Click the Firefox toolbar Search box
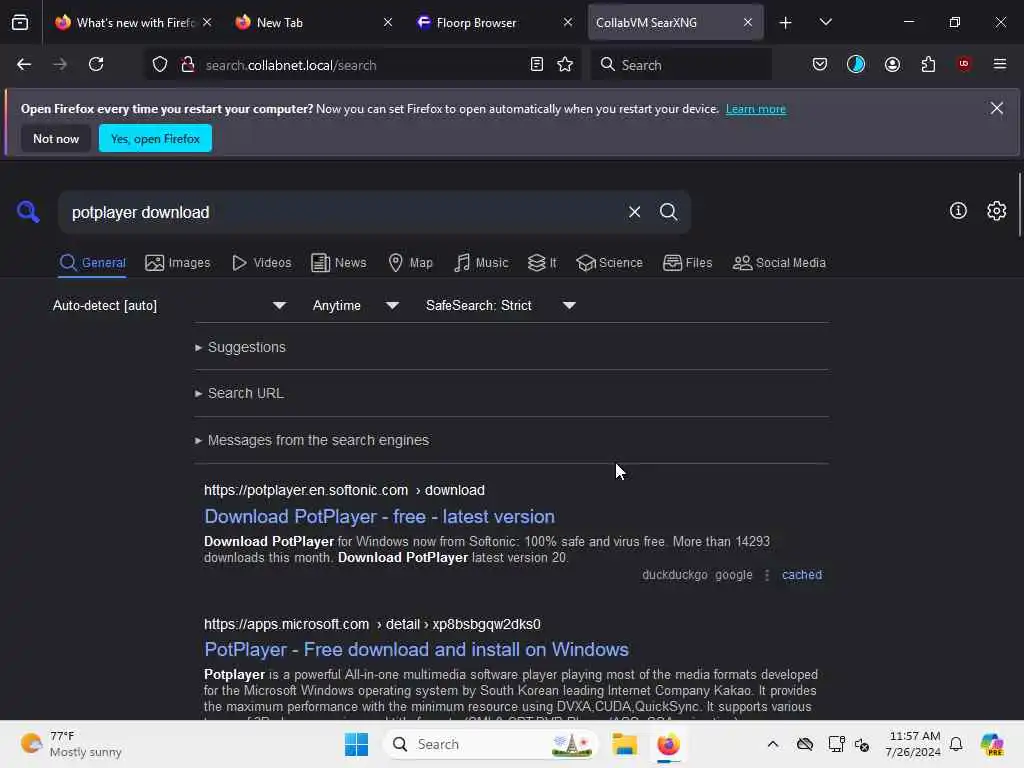 coord(681,65)
